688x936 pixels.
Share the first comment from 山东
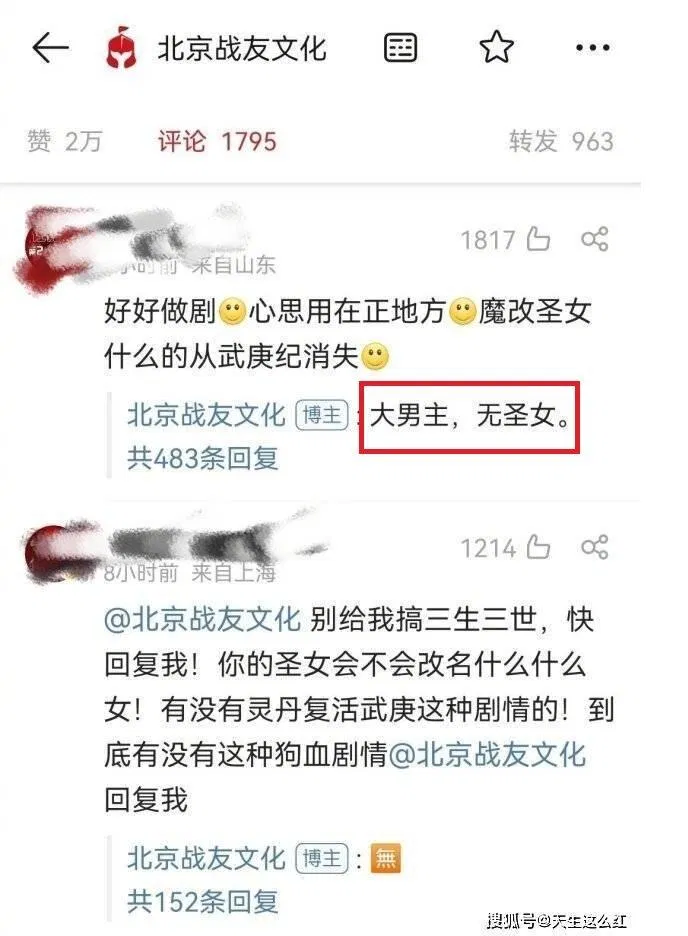pyautogui.click(x=594, y=239)
